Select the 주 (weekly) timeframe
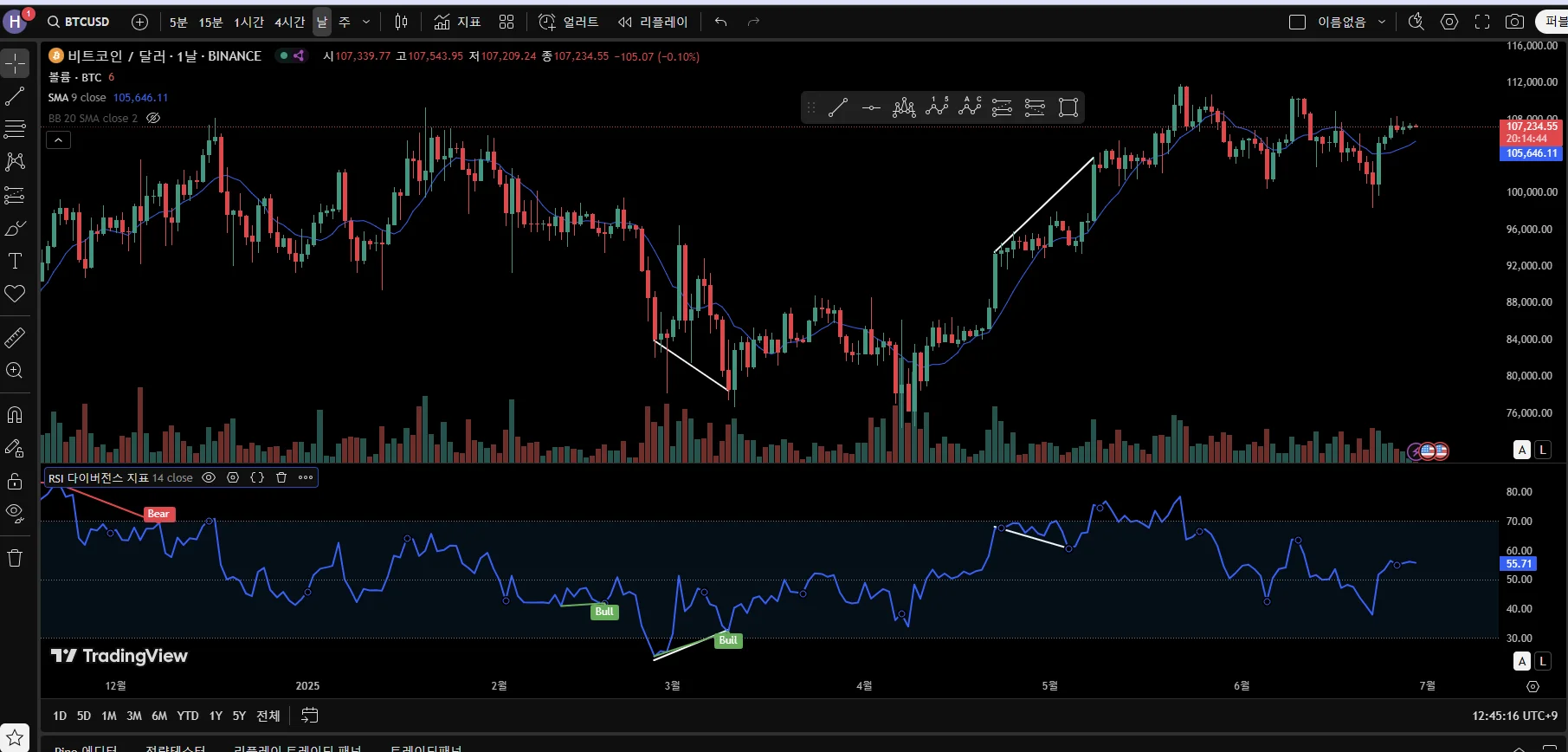 (345, 22)
